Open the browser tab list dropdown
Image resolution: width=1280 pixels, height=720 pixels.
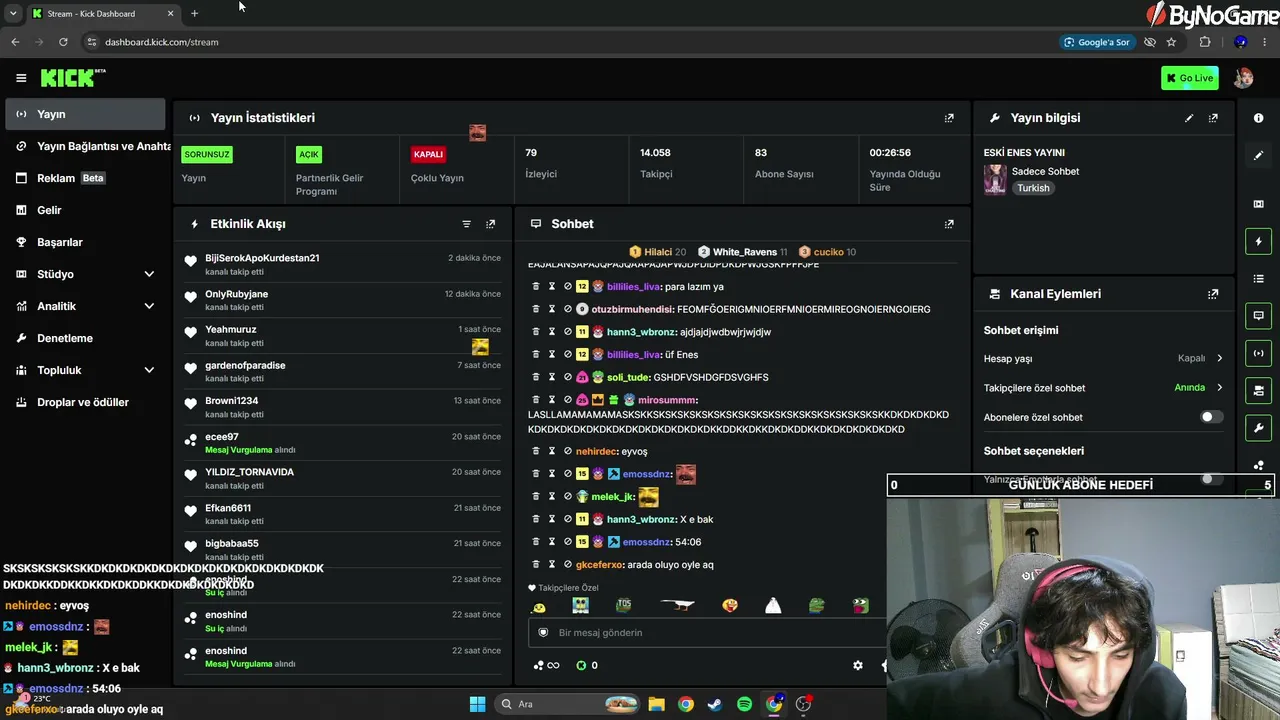[x=13, y=14]
